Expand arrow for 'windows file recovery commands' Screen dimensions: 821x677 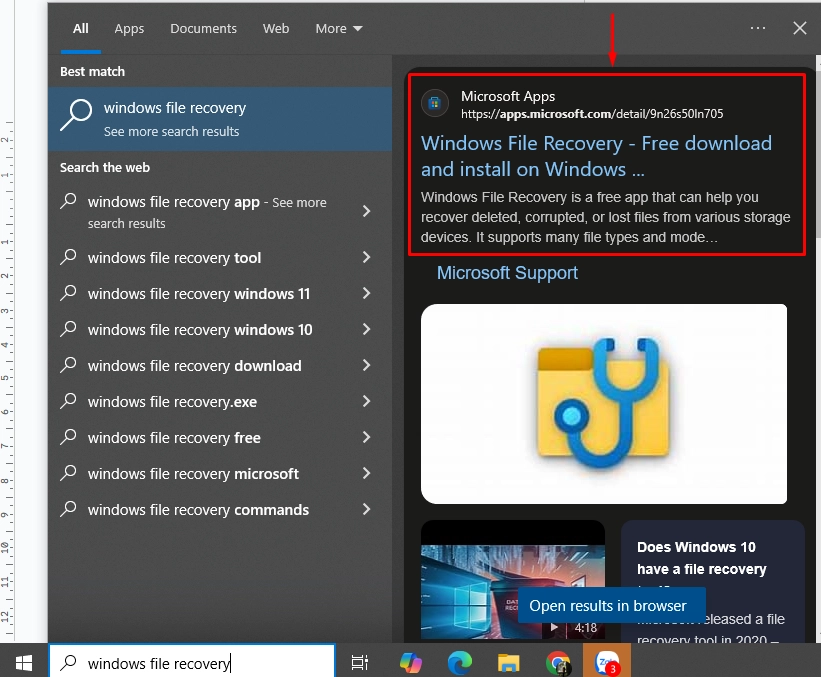367,509
